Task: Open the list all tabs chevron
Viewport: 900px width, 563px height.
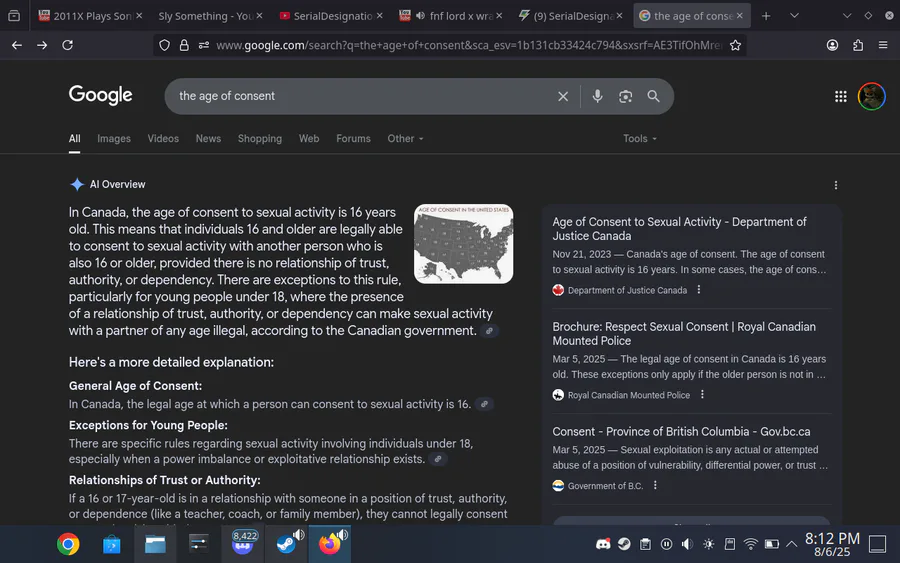Action: coord(794,16)
